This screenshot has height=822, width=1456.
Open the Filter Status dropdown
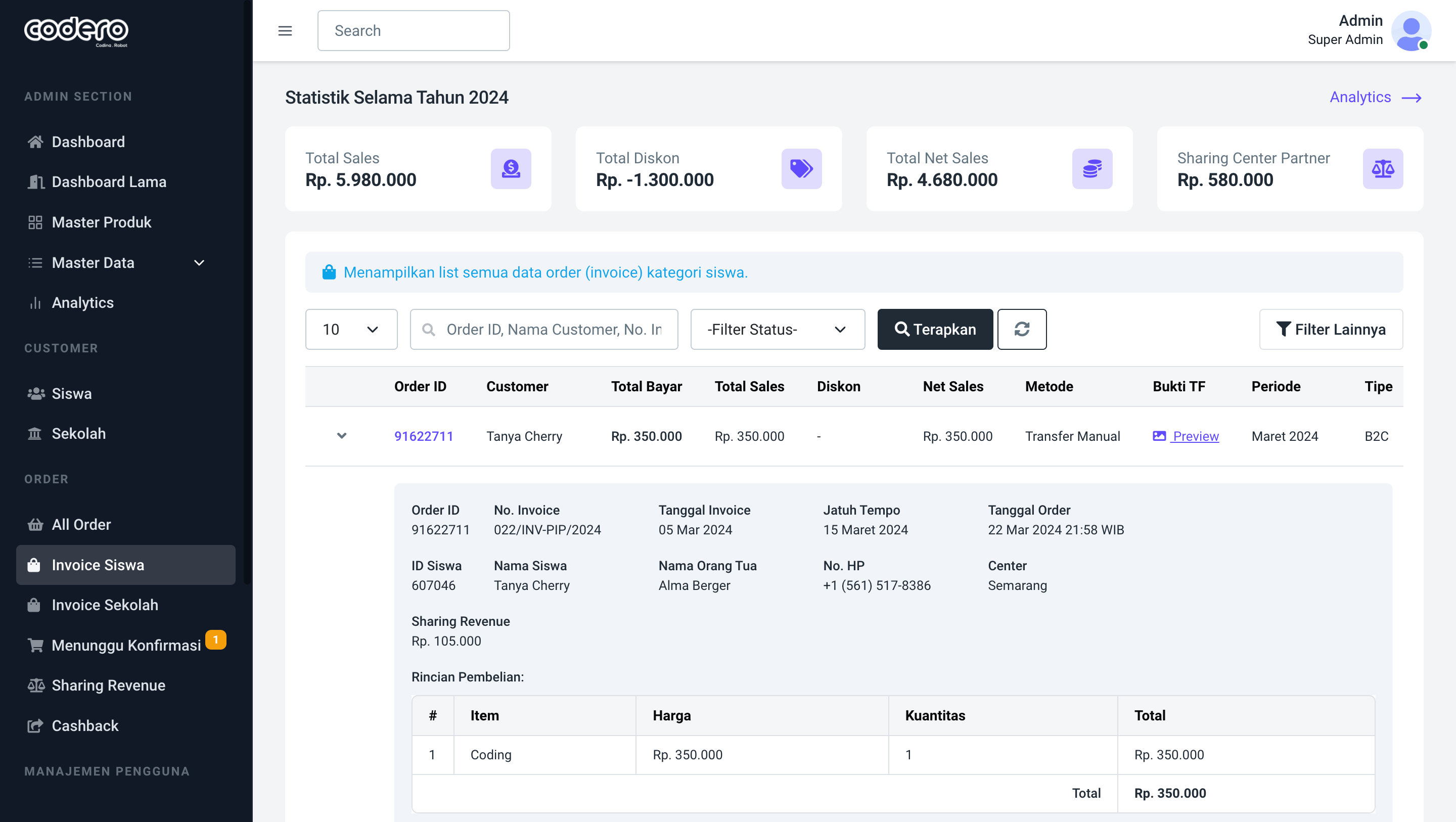pyautogui.click(x=777, y=329)
